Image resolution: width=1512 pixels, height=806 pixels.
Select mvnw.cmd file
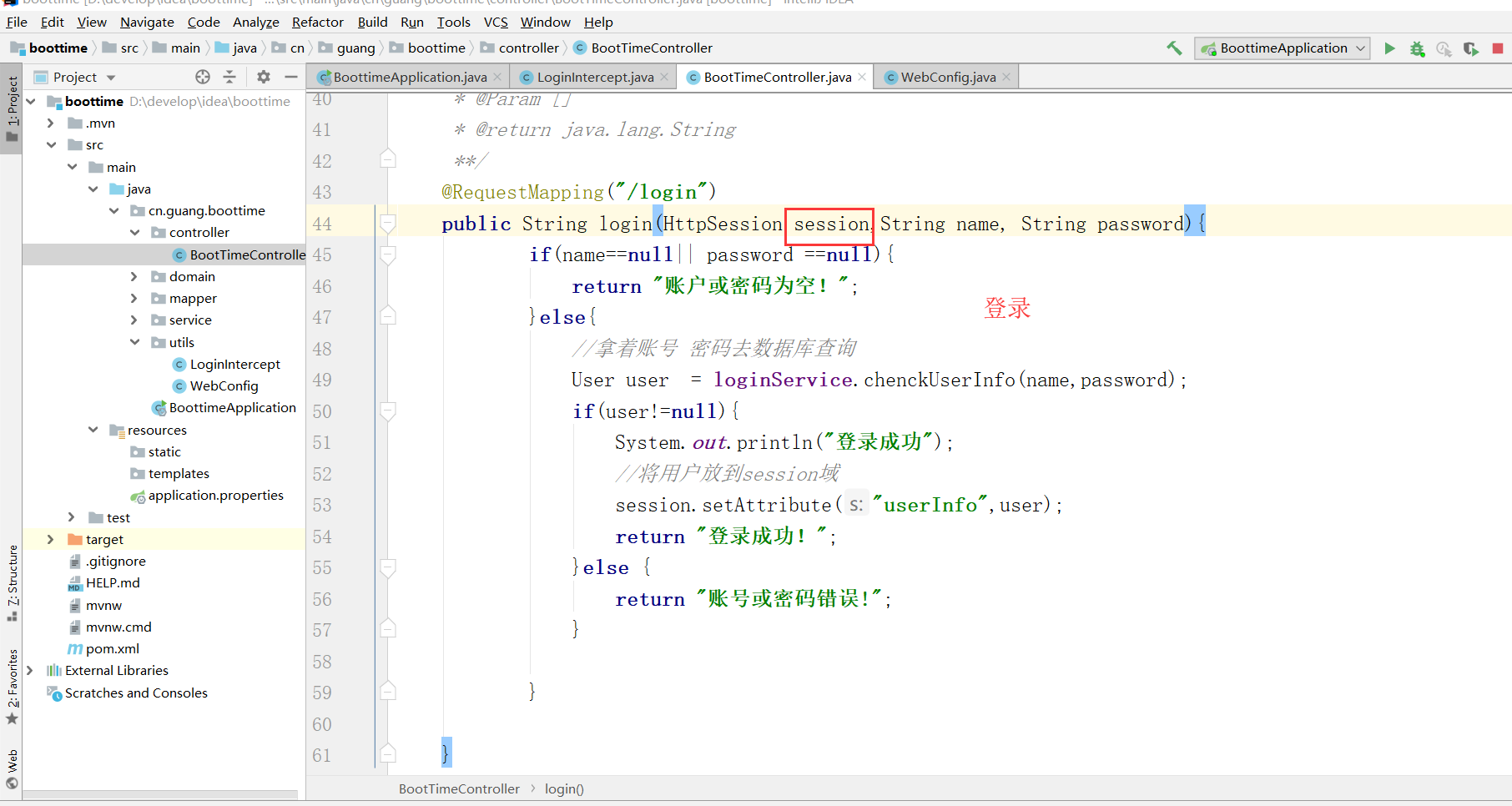(110, 627)
